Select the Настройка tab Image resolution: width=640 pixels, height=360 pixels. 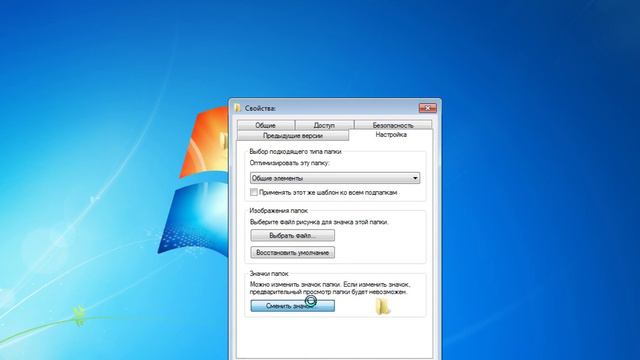(391, 135)
